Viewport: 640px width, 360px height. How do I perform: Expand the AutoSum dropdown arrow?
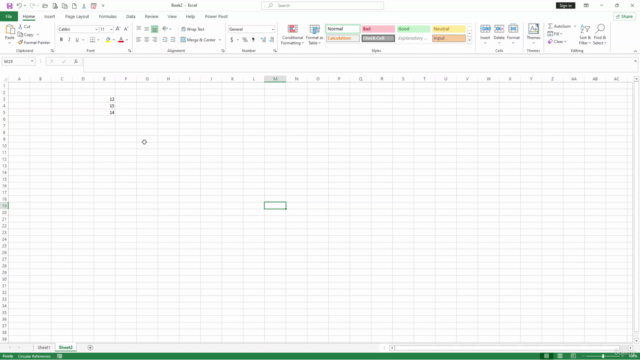(x=575, y=26)
